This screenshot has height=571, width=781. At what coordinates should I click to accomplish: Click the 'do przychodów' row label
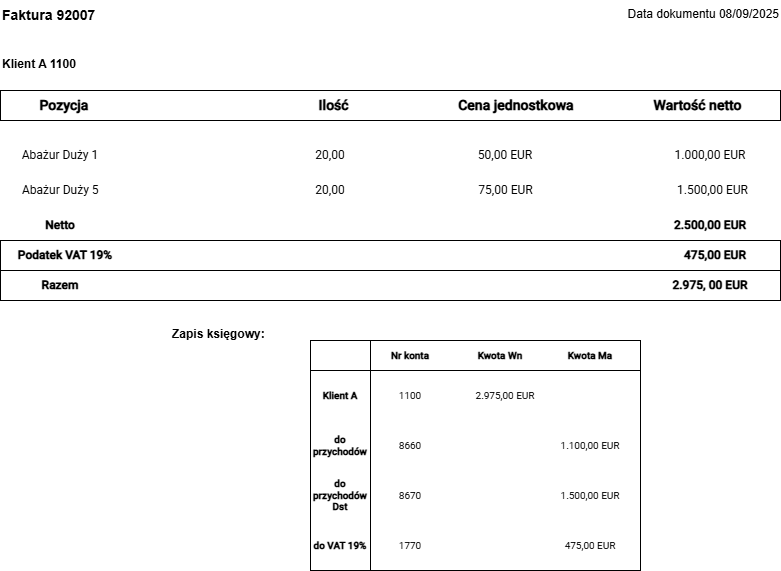pos(340,446)
